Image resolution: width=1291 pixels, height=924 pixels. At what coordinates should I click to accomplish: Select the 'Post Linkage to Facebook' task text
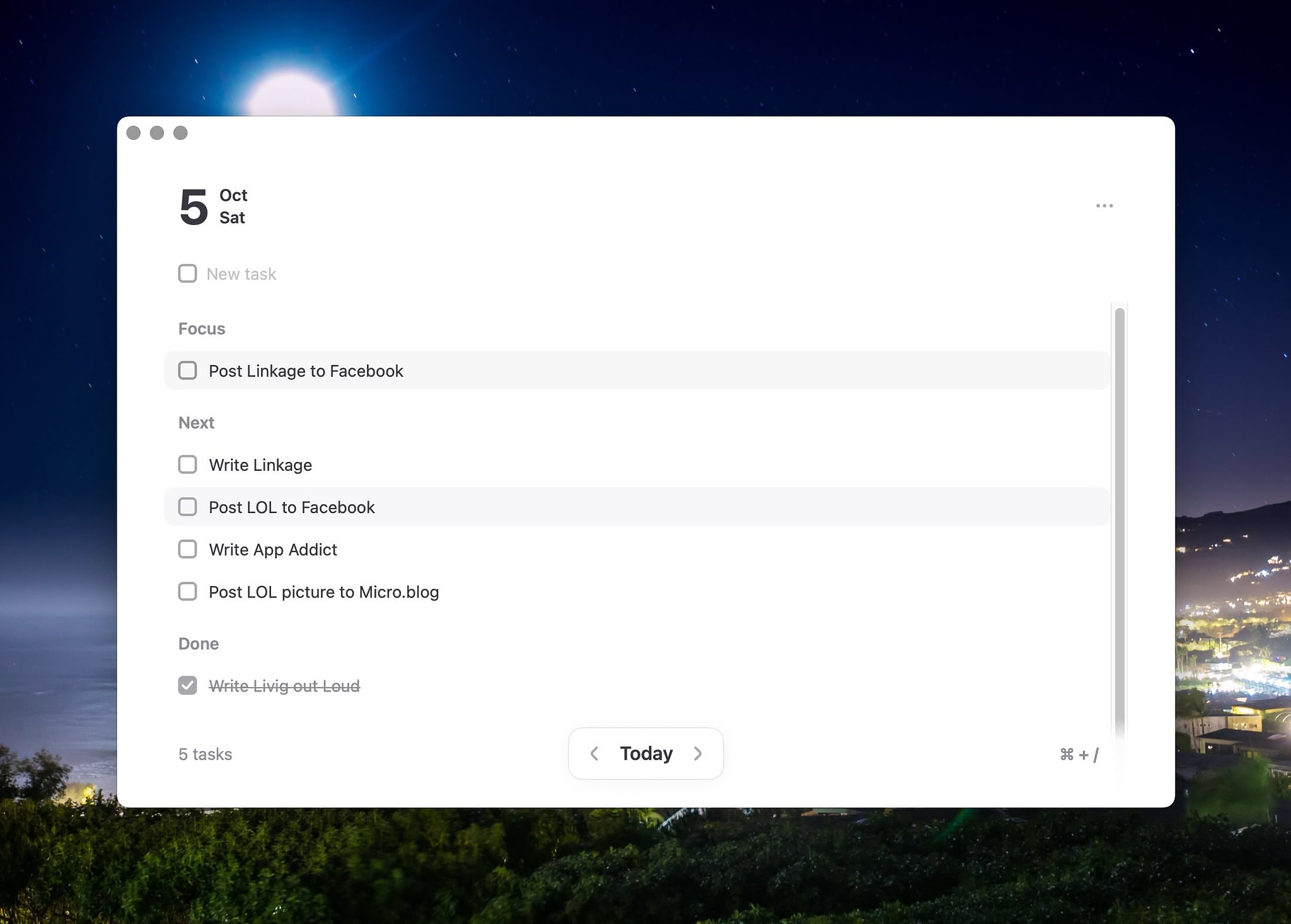(x=306, y=371)
